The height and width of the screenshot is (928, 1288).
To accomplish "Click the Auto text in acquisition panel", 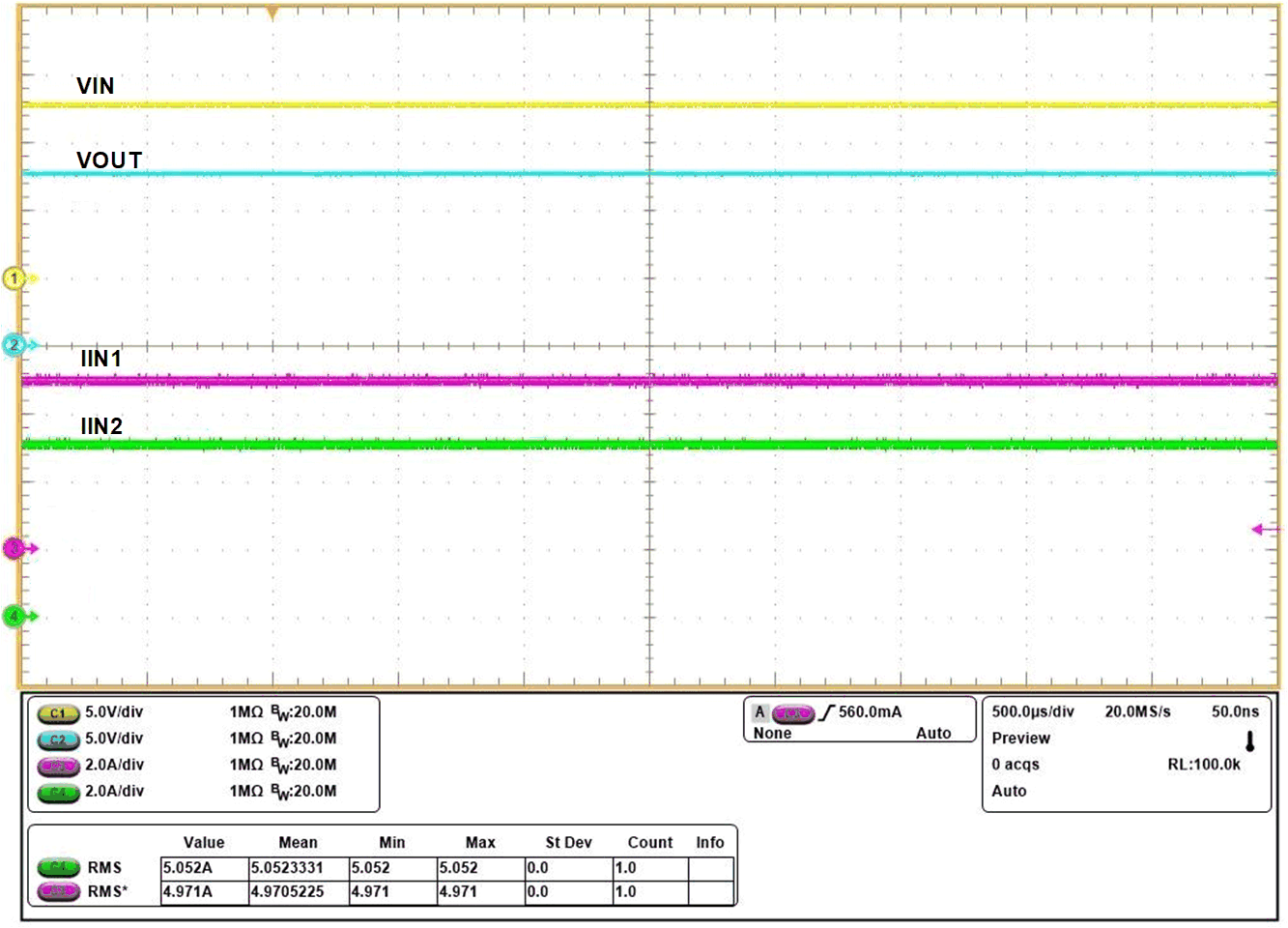I will pos(1009,791).
